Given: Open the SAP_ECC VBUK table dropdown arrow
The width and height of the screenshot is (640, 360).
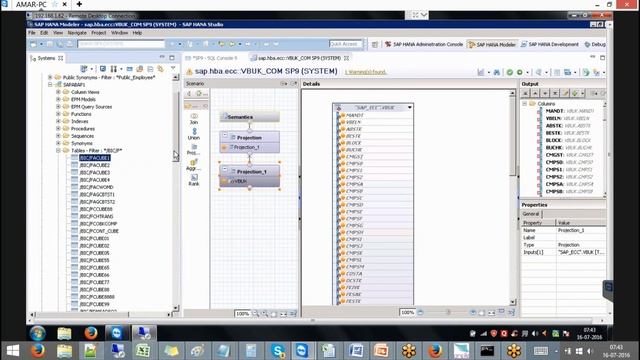Looking at the screenshot, I should [409, 107].
